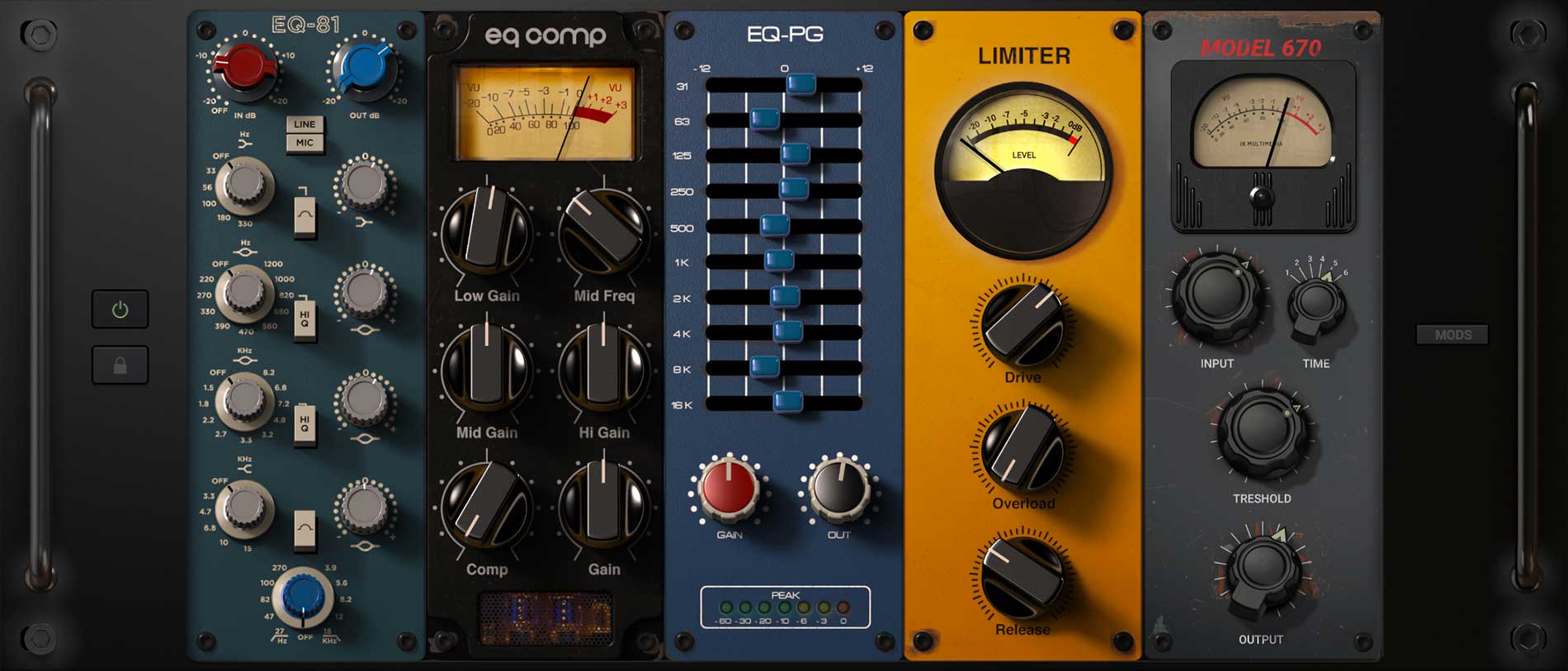Click the TIME selector switch on Model 670
This screenshot has height=671, width=1568.
1315,305
